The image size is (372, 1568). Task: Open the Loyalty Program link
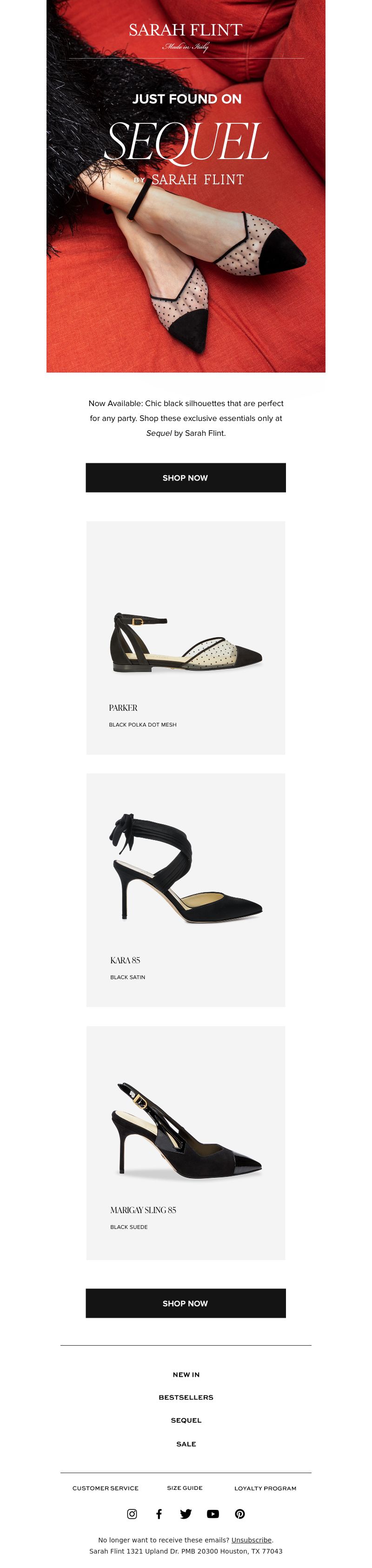pos(266,1488)
